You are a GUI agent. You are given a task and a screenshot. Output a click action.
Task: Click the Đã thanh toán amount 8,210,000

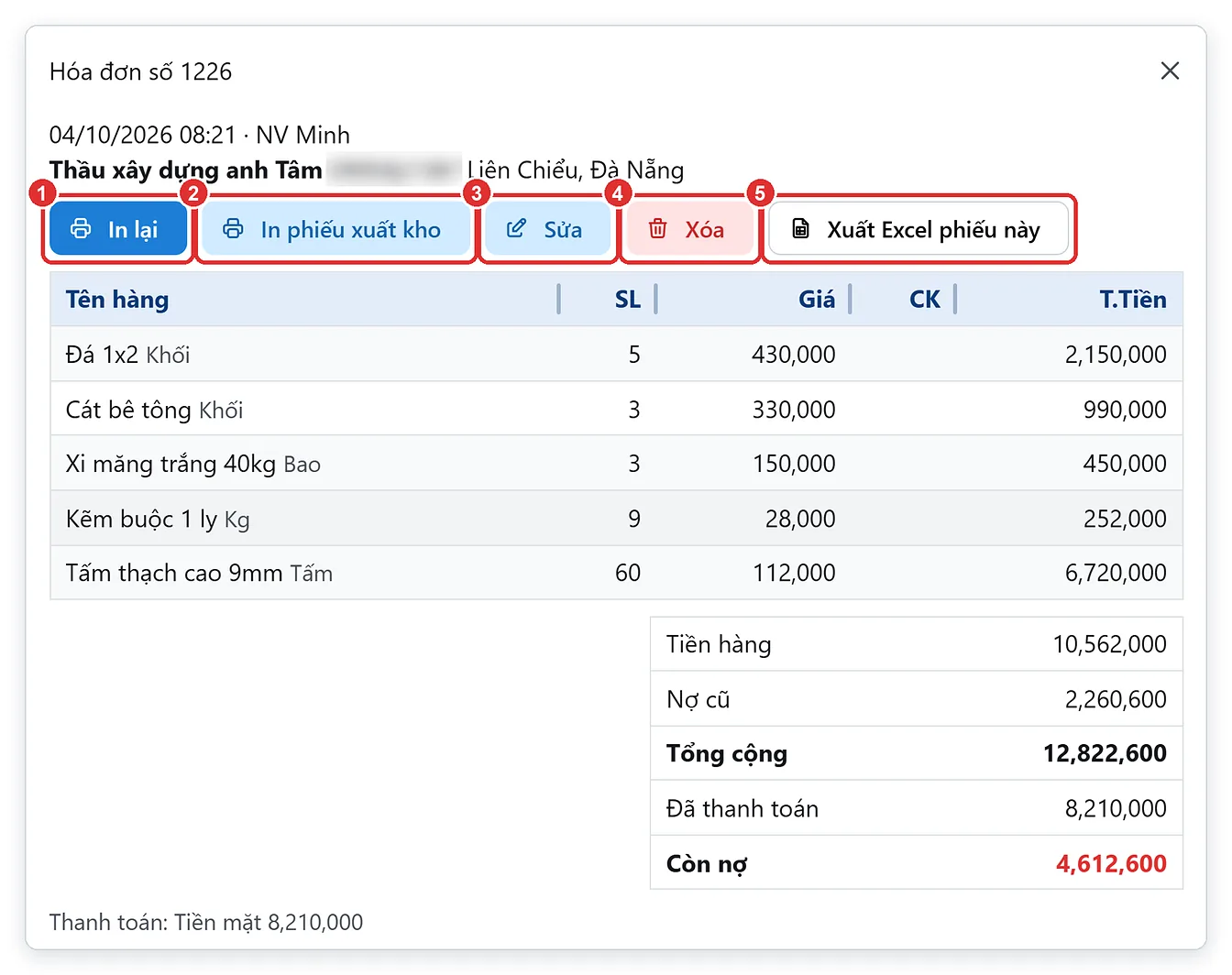1116,808
